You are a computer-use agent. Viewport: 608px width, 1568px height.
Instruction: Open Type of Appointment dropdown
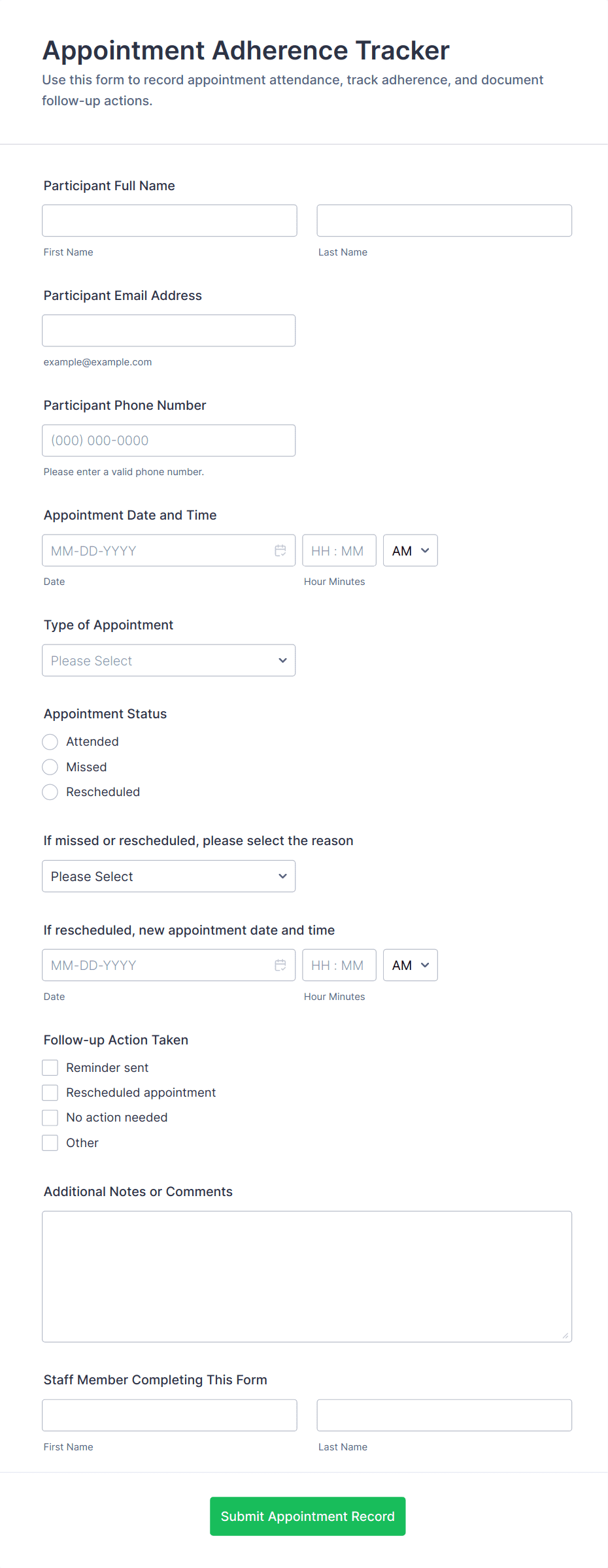(x=169, y=660)
